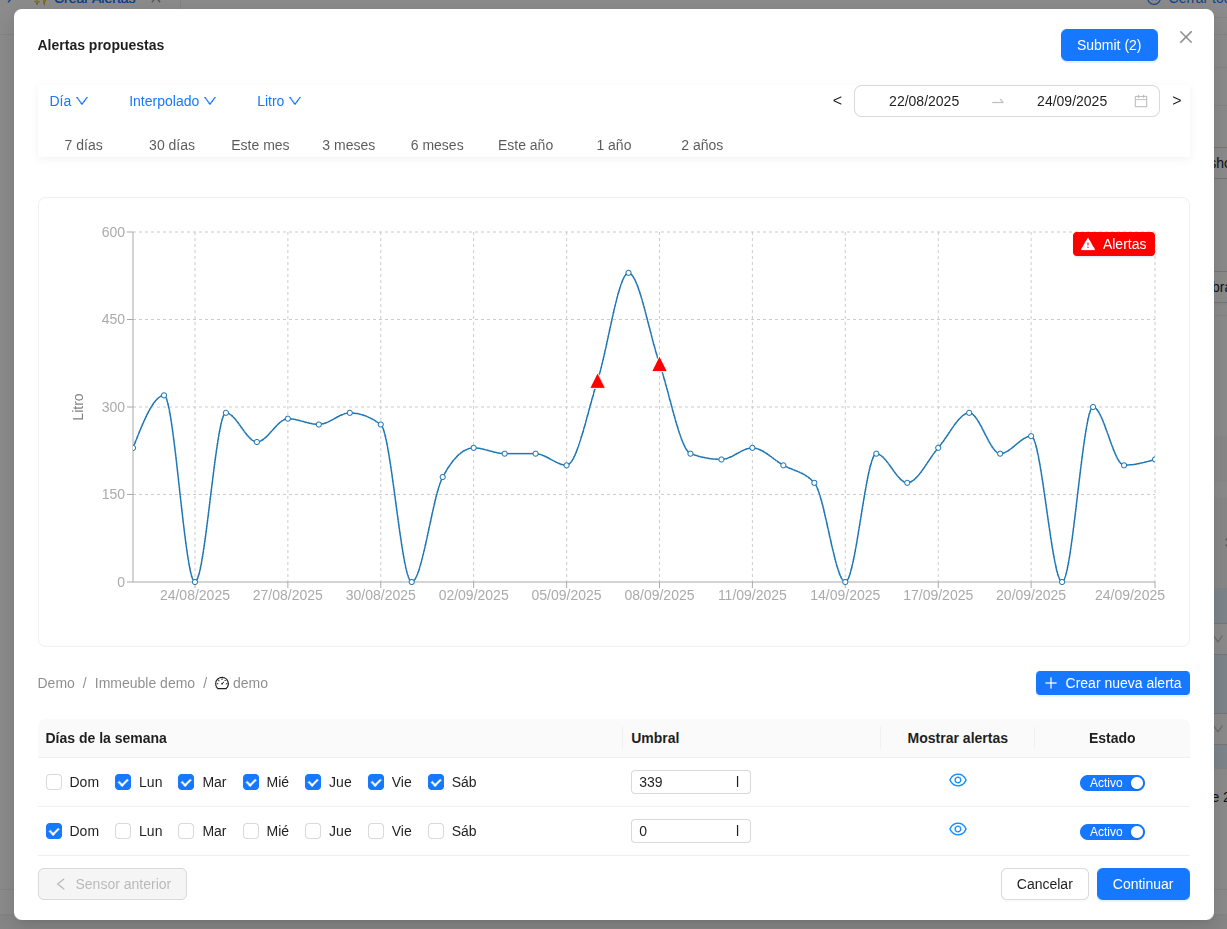Click Crear nueva alerta button
The height and width of the screenshot is (929, 1227).
tap(1112, 683)
